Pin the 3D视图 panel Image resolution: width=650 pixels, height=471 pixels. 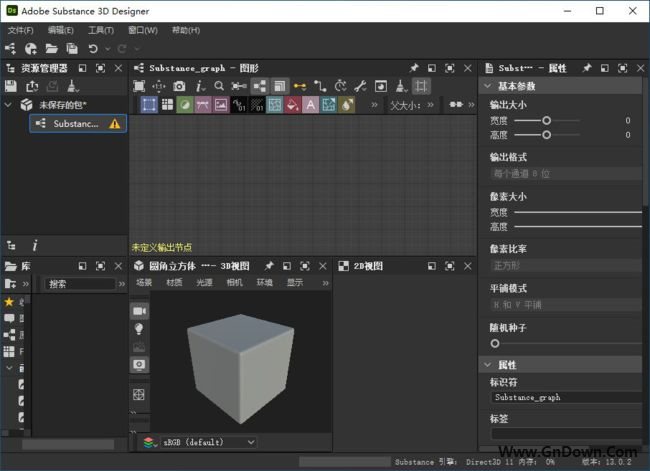coord(269,266)
